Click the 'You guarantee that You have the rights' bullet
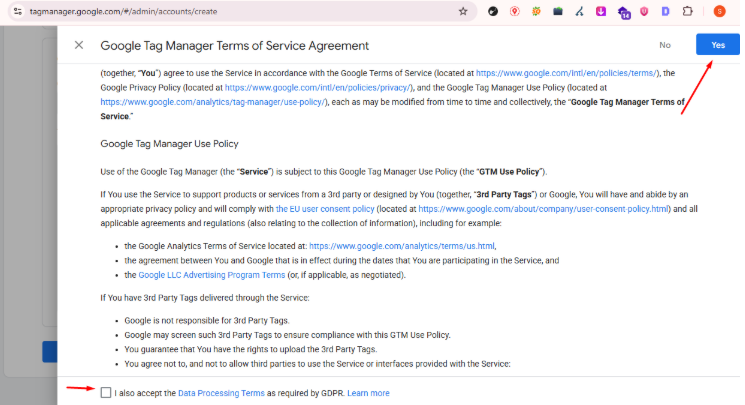The image size is (745, 405). click(250, 349)
